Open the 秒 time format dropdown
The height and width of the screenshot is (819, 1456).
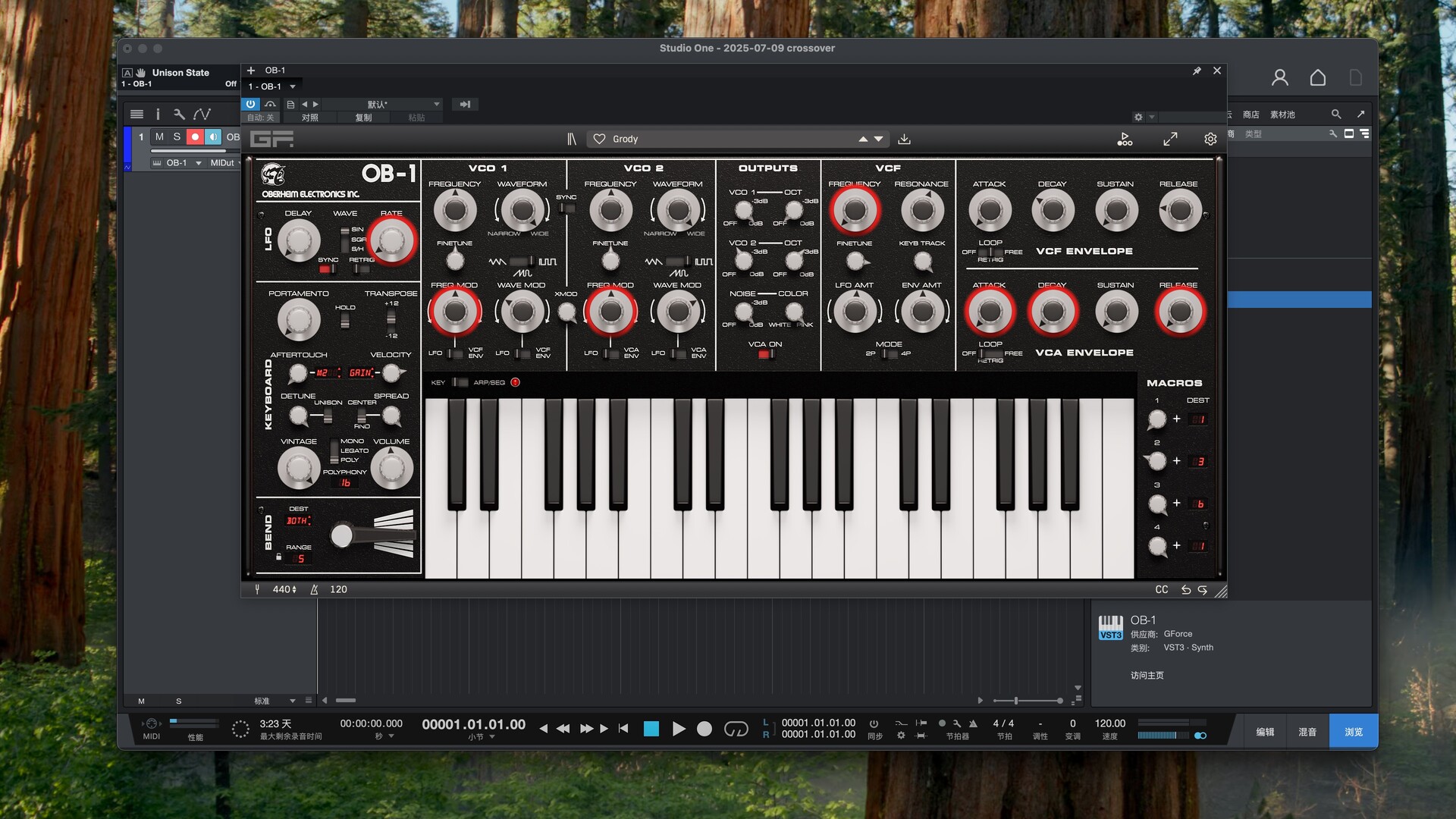click(x=384, y=736)
